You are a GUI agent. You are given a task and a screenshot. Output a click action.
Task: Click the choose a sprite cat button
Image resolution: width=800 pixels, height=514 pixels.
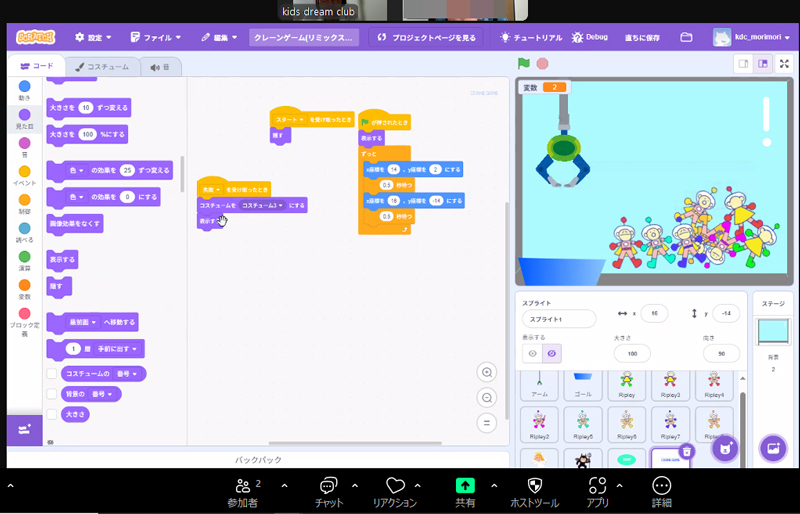pos(726,449)
